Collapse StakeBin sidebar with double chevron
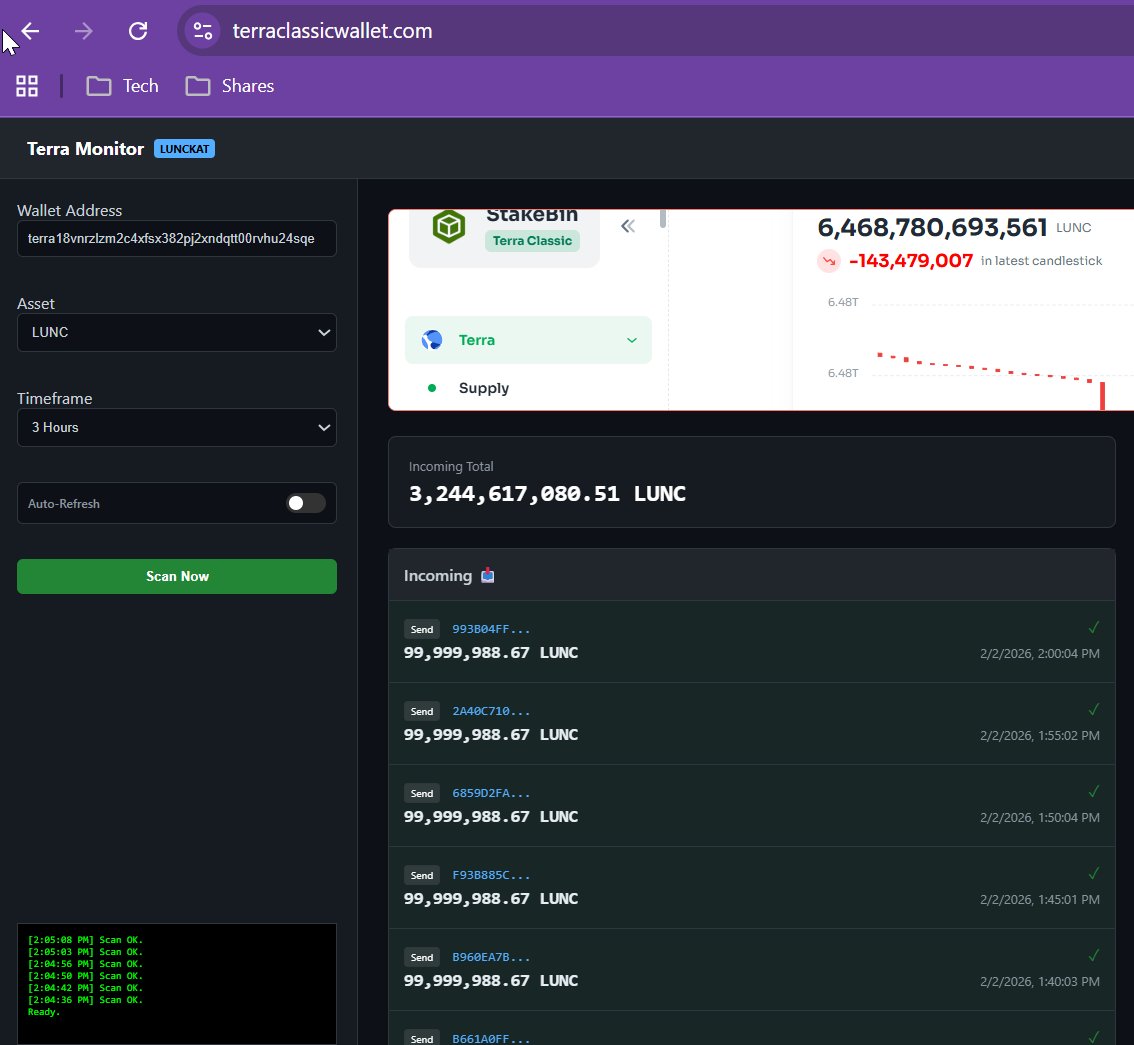This screenshot has width=1134, height=1045. click(628, 226)
